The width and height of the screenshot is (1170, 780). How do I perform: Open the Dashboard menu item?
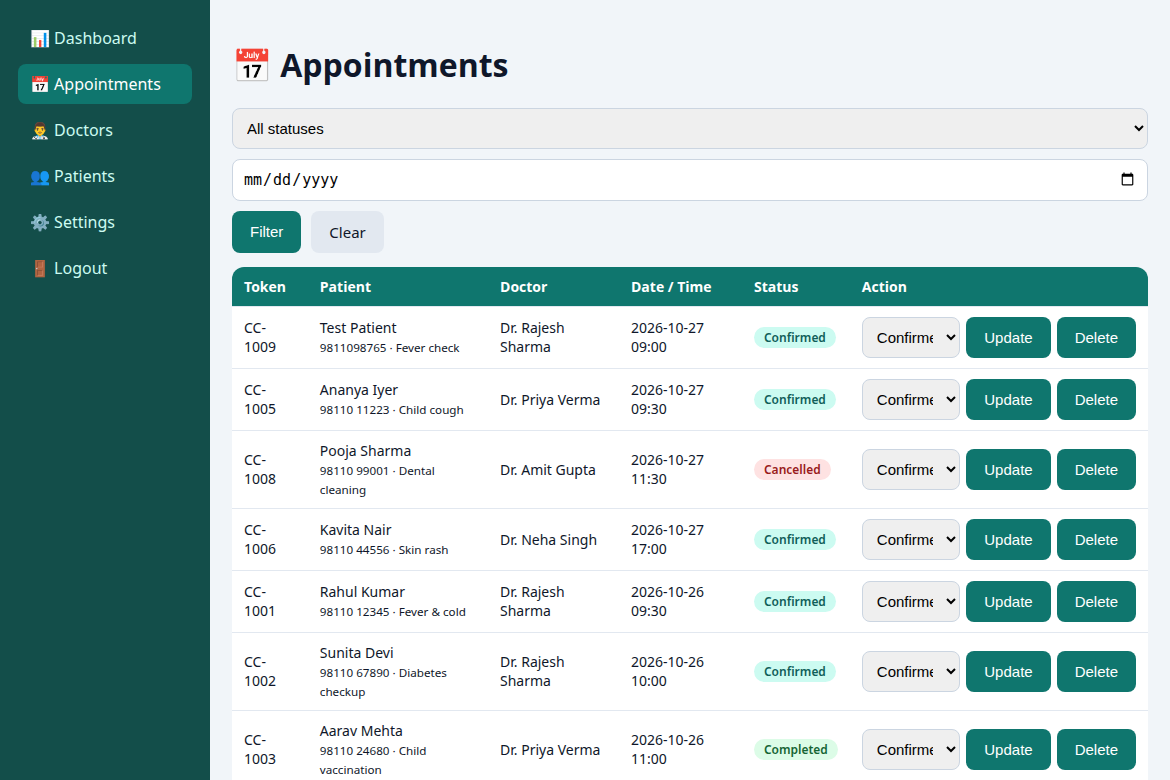click(x=104, y=38)
